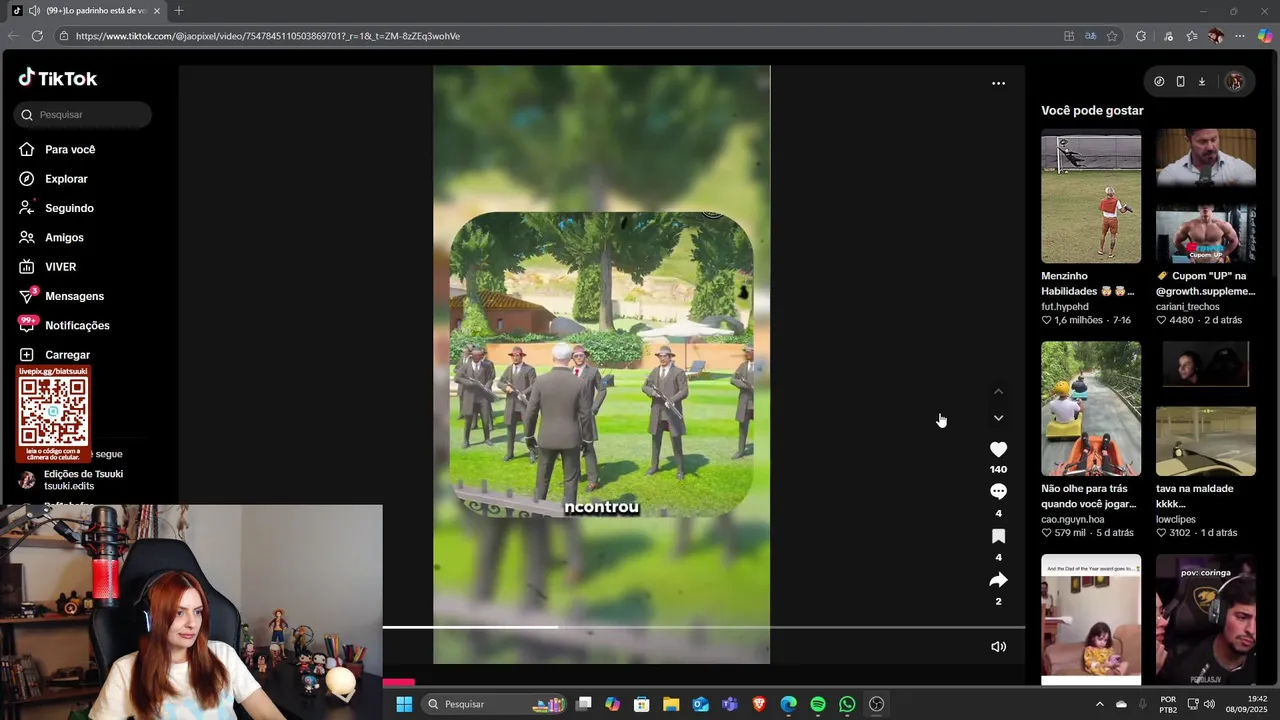Open a new browser tab with plus
This screenshot has width=1280, height=720.
[179, 11]
